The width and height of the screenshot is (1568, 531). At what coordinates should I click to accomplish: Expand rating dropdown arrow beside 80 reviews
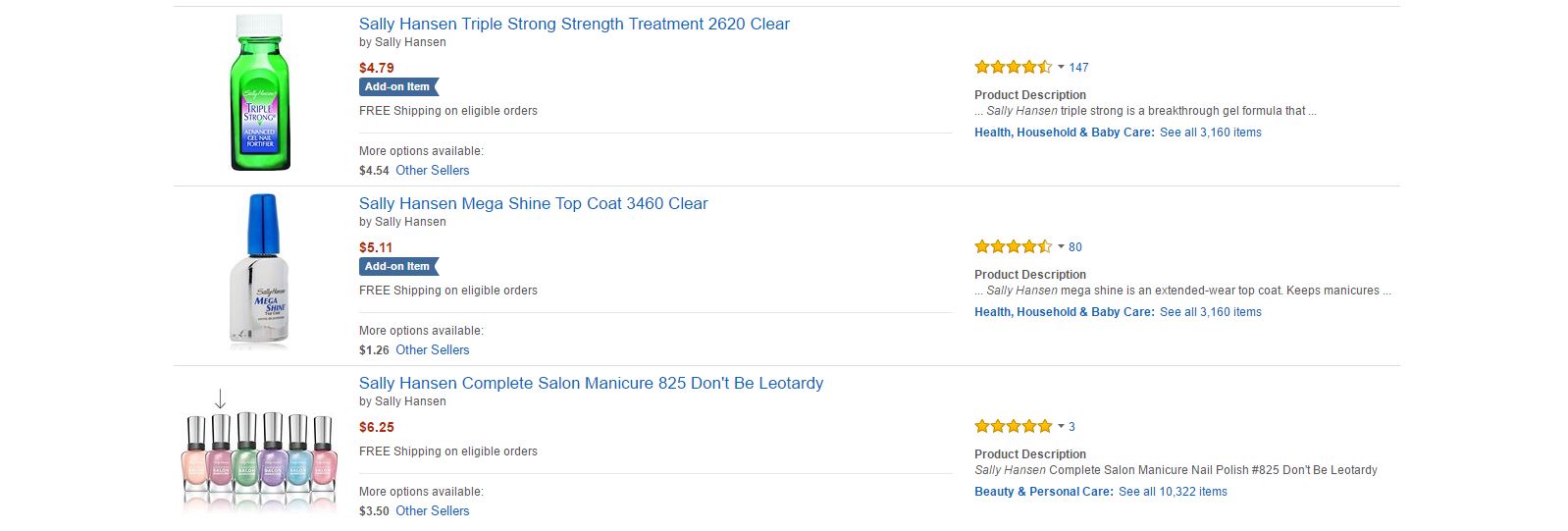pyautogui.click(x=1061, y=247)
